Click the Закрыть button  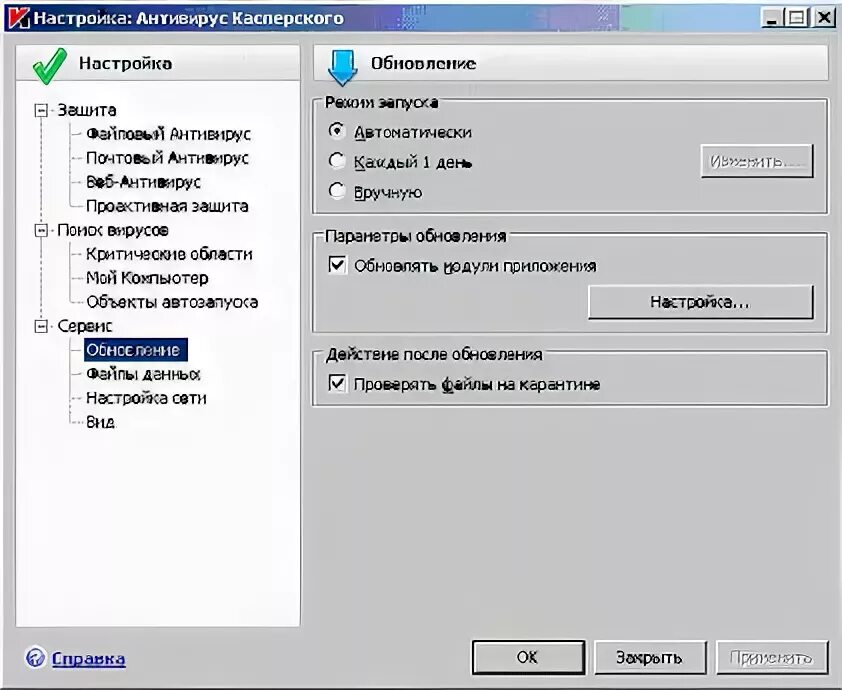point(650,657)
